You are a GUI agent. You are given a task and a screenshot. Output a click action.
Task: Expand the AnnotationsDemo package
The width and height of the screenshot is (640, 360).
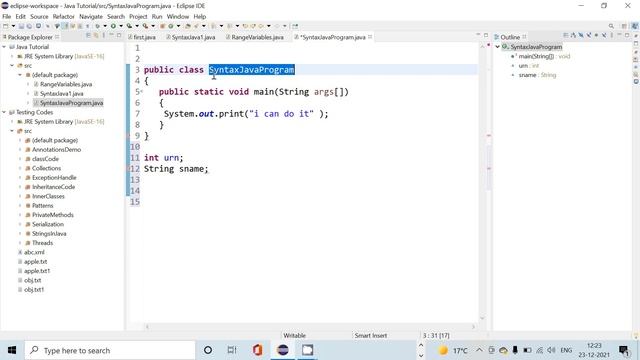pyautogui.click(x=20, y=150)
